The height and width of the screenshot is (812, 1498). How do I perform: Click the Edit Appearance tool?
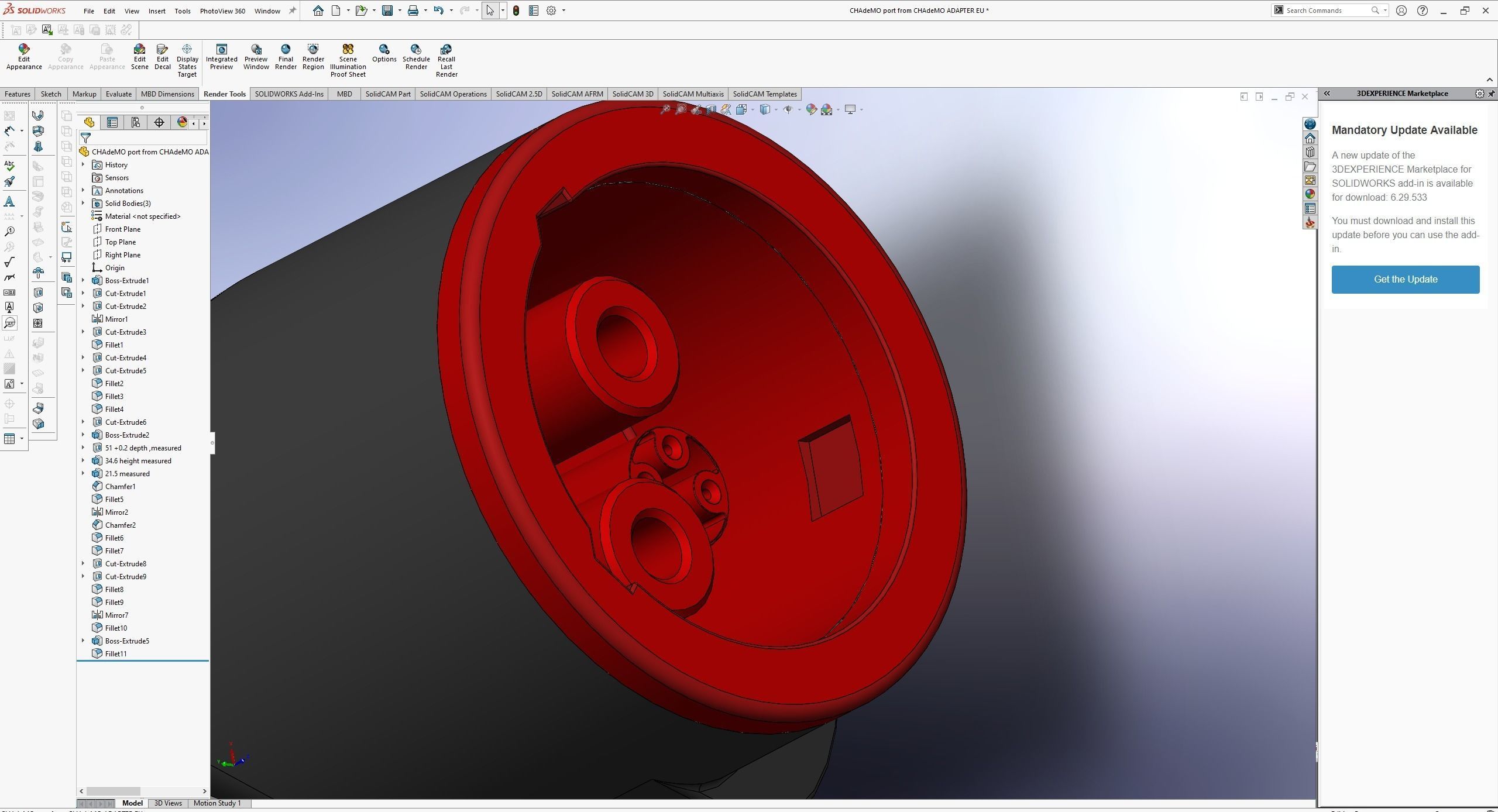click(x=24, y=57)
